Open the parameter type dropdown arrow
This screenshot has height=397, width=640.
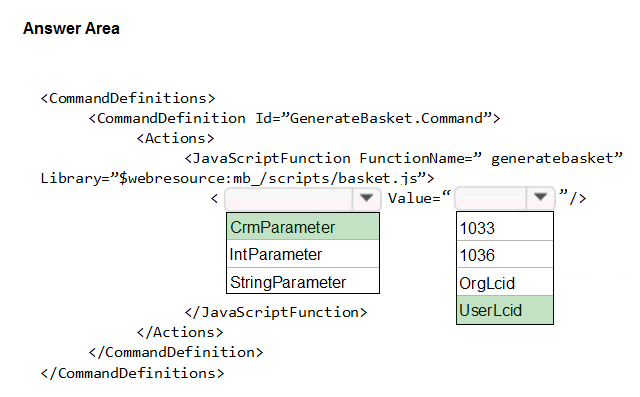coord(366,198)
